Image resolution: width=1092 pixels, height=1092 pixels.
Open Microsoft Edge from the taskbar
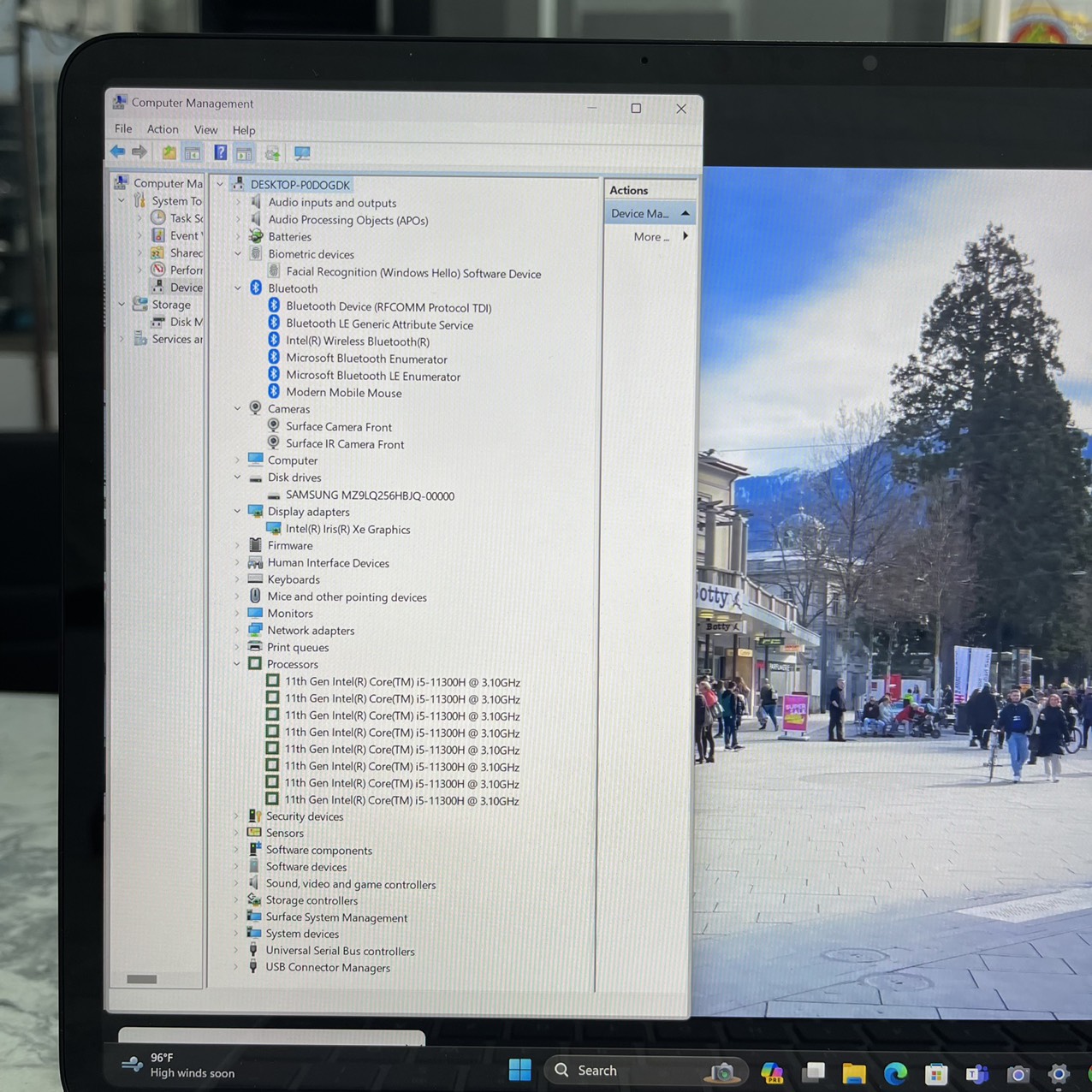[895, 1073]
